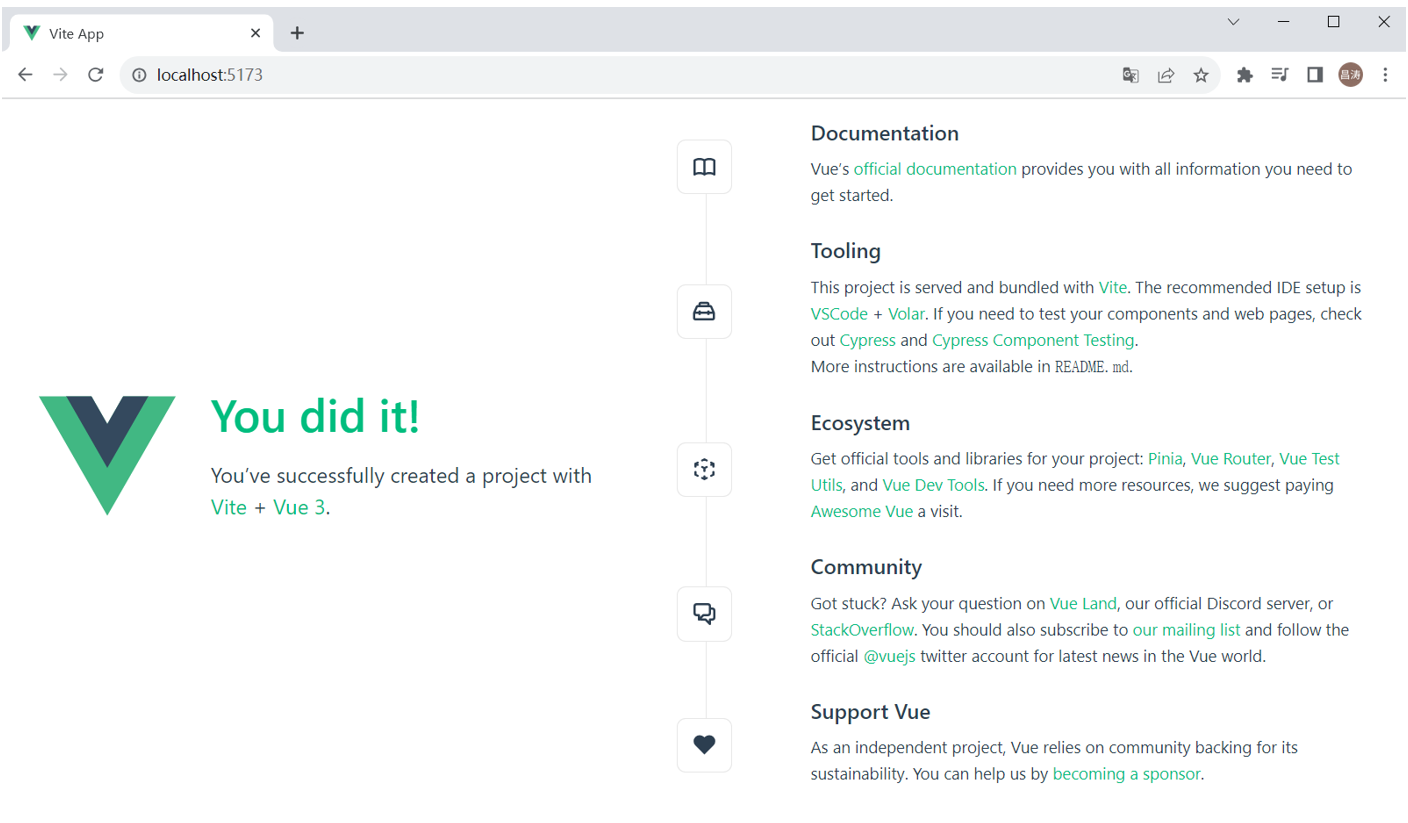Click the browser forward arrow

(x=60, y=75)
